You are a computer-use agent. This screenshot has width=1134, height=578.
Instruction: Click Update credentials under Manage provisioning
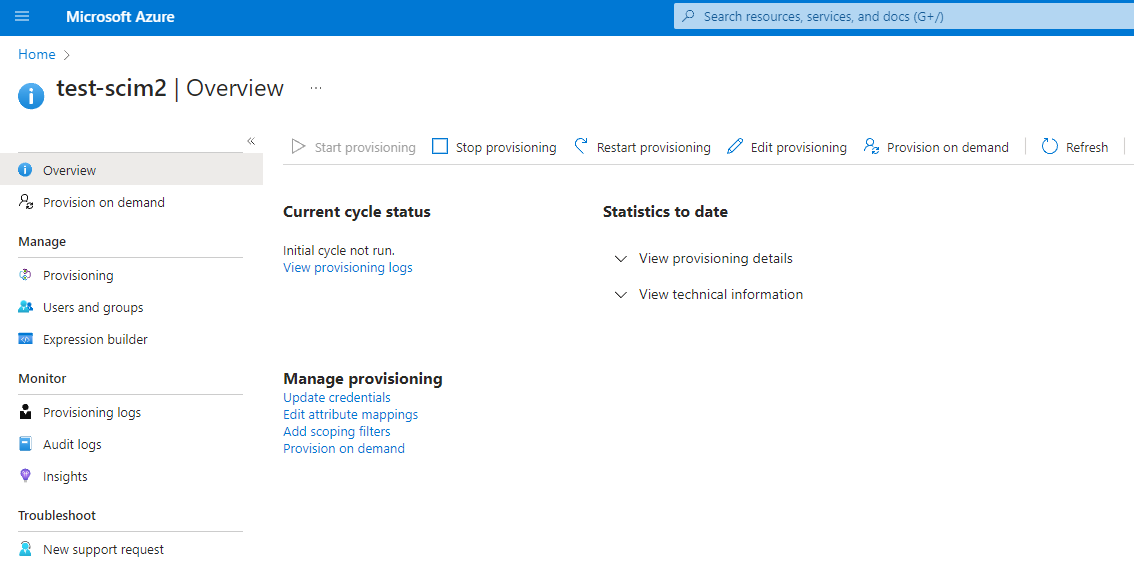click(336, 397)
